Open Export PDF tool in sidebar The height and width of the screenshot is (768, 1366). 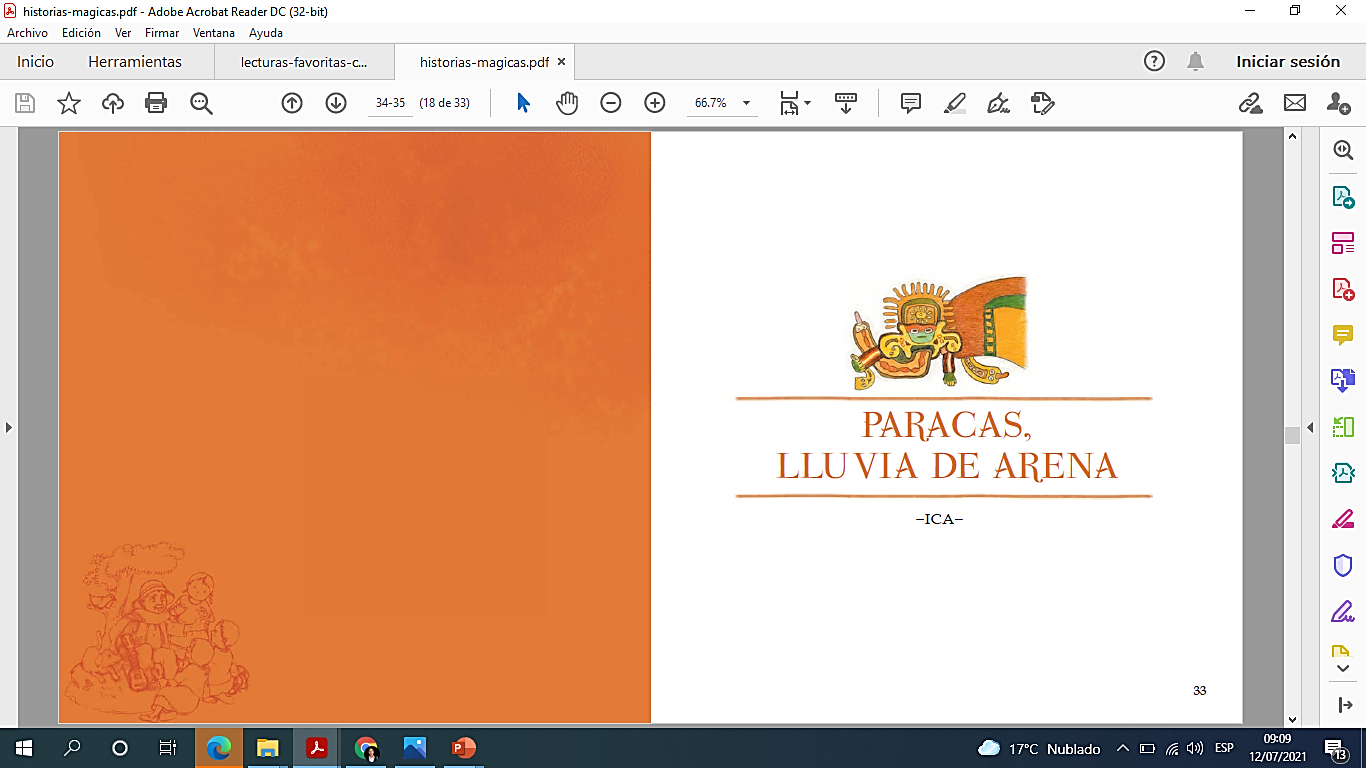1343,198
